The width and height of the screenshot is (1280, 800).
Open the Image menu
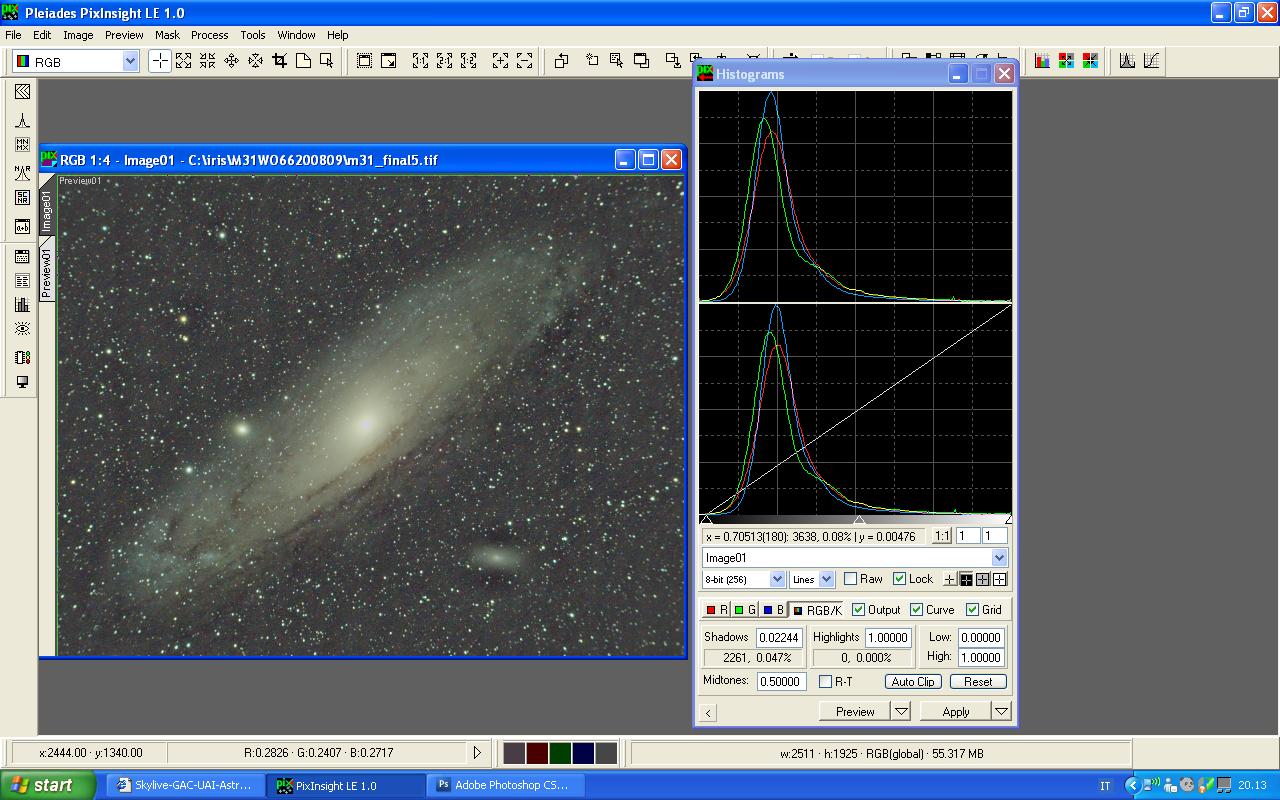[x=78, y=35]
